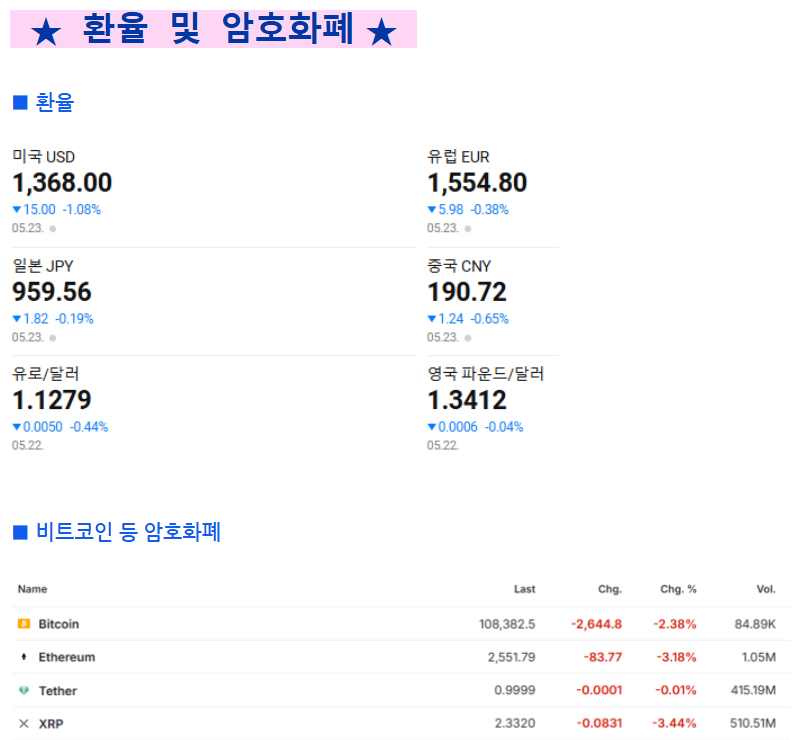Click the XRP cross logo icon
Image resolution: width=795 pixels, height=740 pixels.
pyautogui.click(x=24, y=723)
